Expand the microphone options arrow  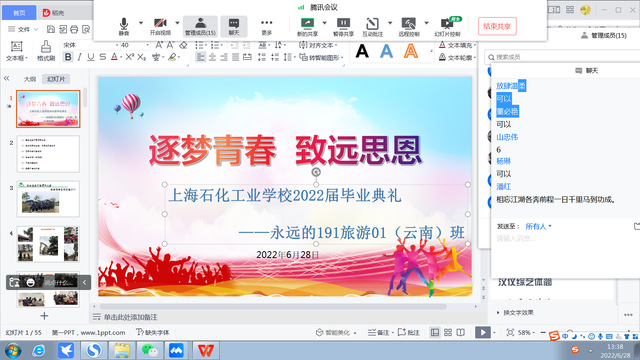(141, 23)
